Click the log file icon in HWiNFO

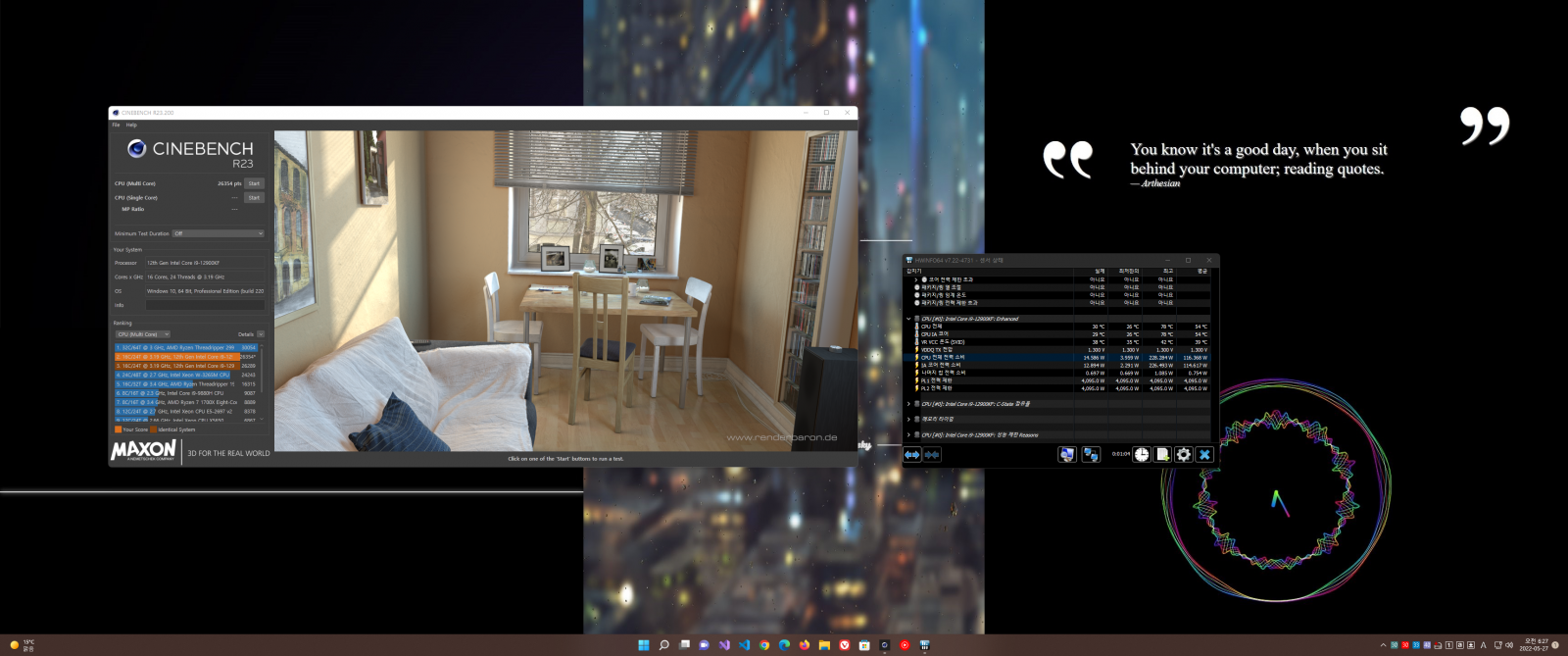coord(1162,454)
